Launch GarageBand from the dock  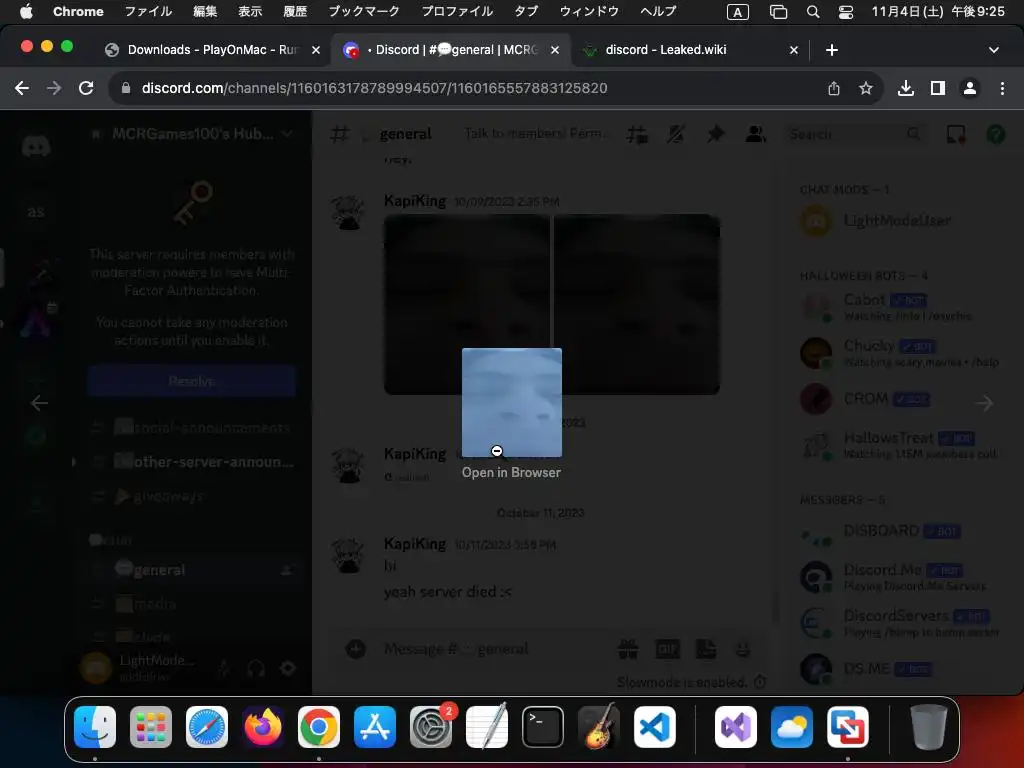pos(599,727)
